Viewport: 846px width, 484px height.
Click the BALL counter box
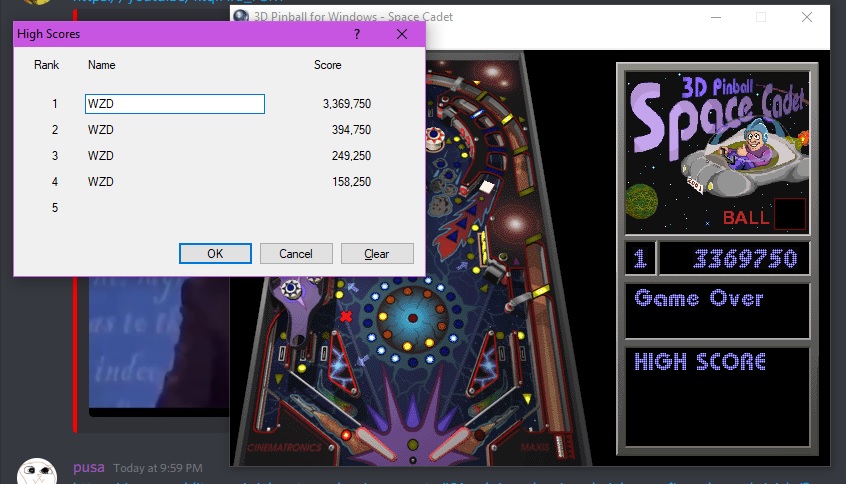click(789, 214)
